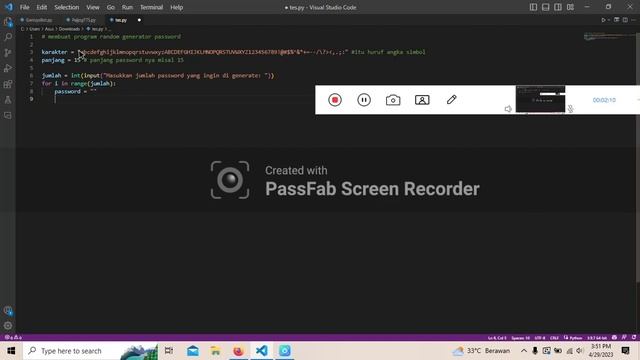
Task: Run the Python file with the play icon
Action: pyautogui.click(x=603, y=20)
